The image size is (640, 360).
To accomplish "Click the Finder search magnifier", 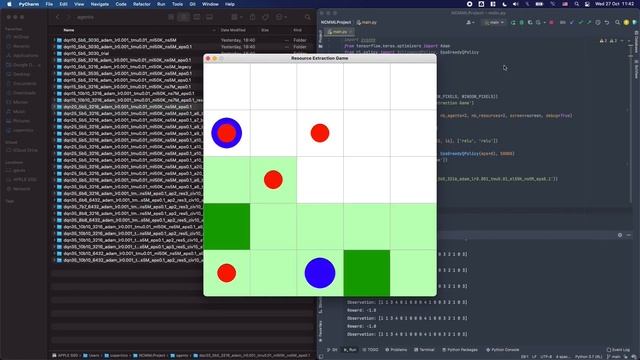I will click(x=307, y=17).
